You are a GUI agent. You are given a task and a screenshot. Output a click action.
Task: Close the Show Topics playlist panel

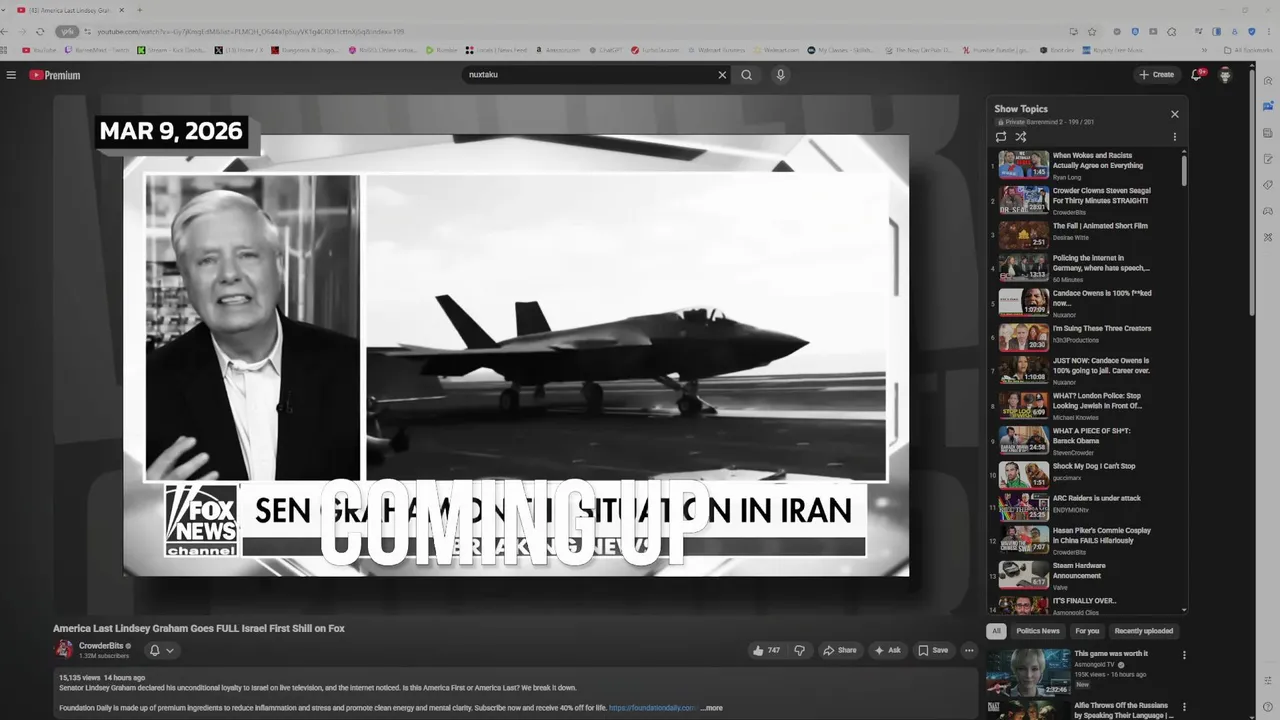pos(1175,114)
